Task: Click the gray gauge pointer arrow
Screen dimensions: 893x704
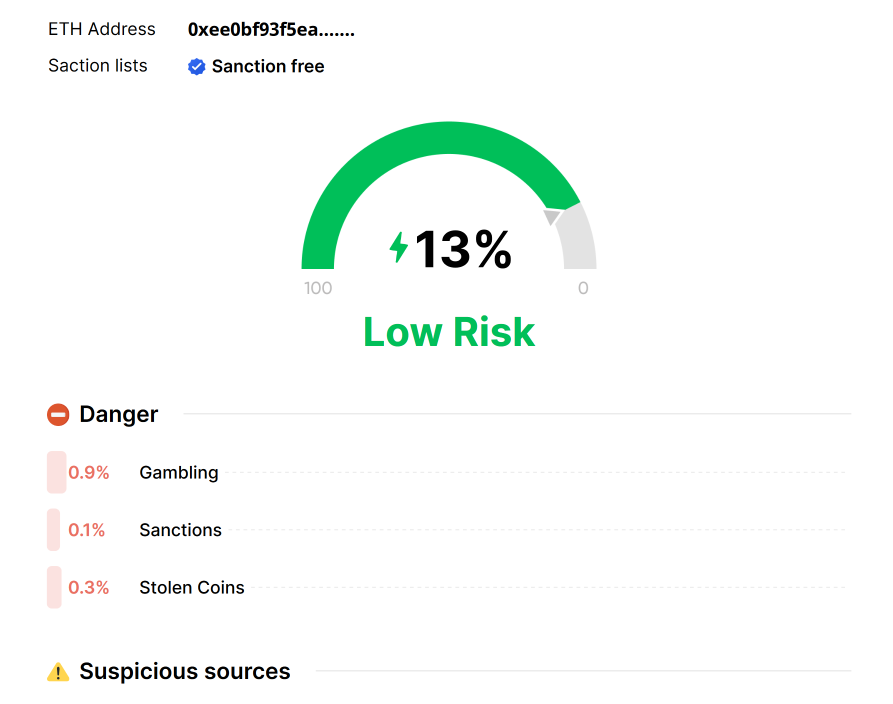Action: [x=553, y=217]
